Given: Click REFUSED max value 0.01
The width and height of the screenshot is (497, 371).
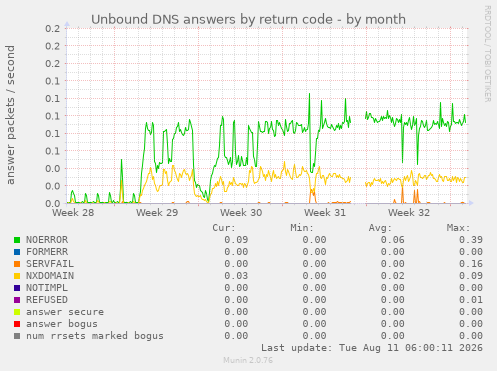Looking at the screenshot, I should [x=471, y=300].
